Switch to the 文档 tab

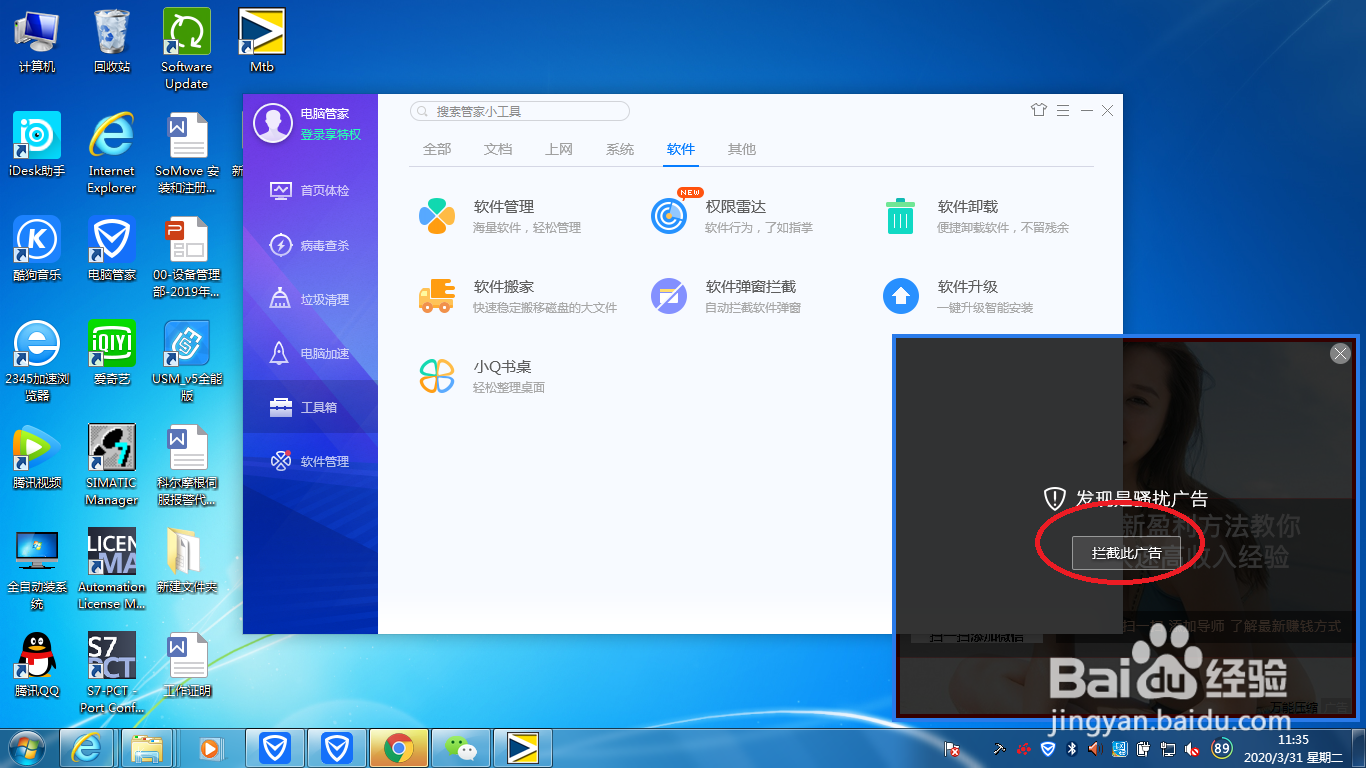pyautogui.click(x=498, y=149)
